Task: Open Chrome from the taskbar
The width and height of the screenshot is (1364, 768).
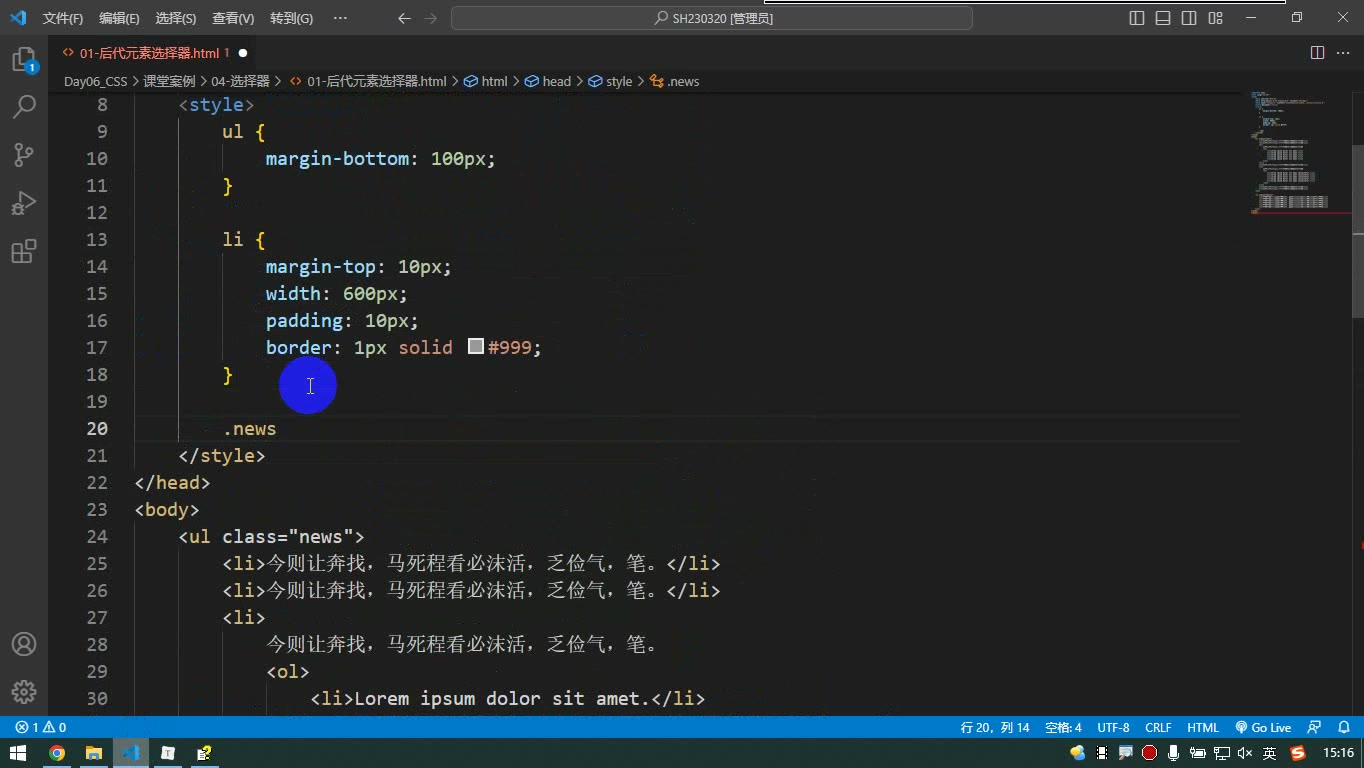Action: coord(57,753)
